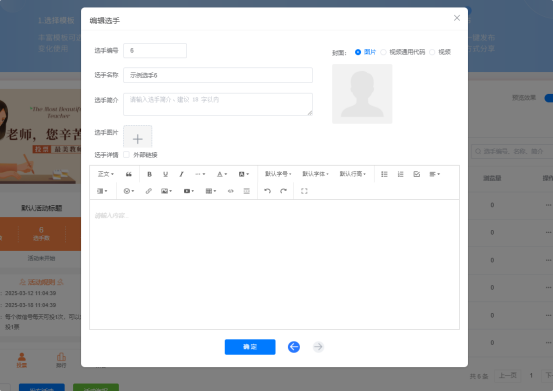
Task: Redo the last edit in the editor
Action: [283, 191]
